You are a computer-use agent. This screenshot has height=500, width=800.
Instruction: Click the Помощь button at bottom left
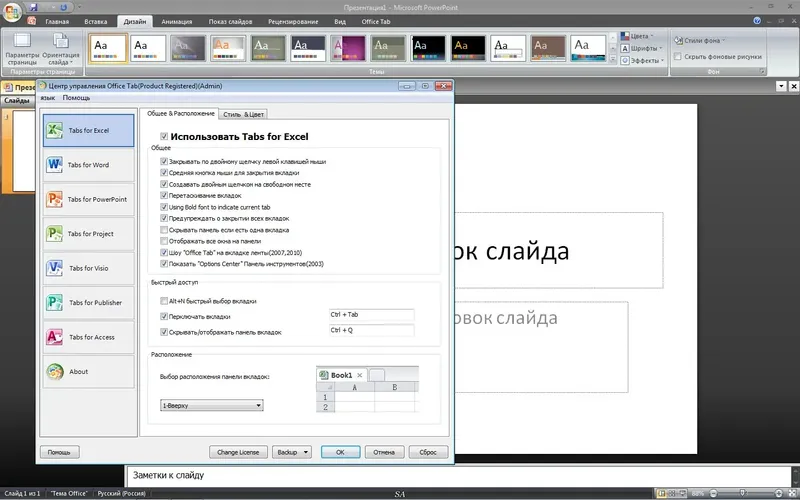pos(59,452)
